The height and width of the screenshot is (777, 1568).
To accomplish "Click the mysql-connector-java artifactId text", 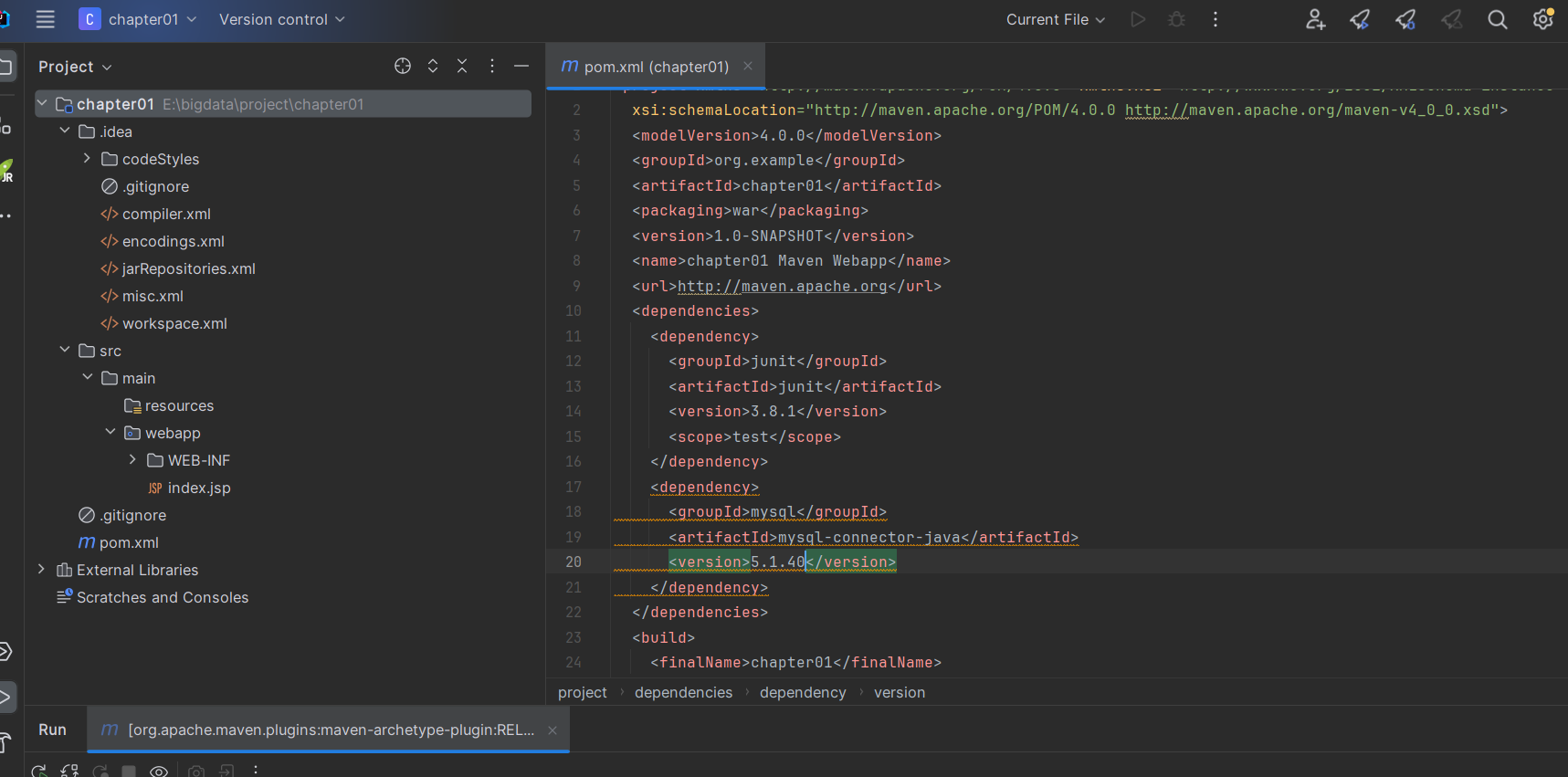I will tap(869, 537).
